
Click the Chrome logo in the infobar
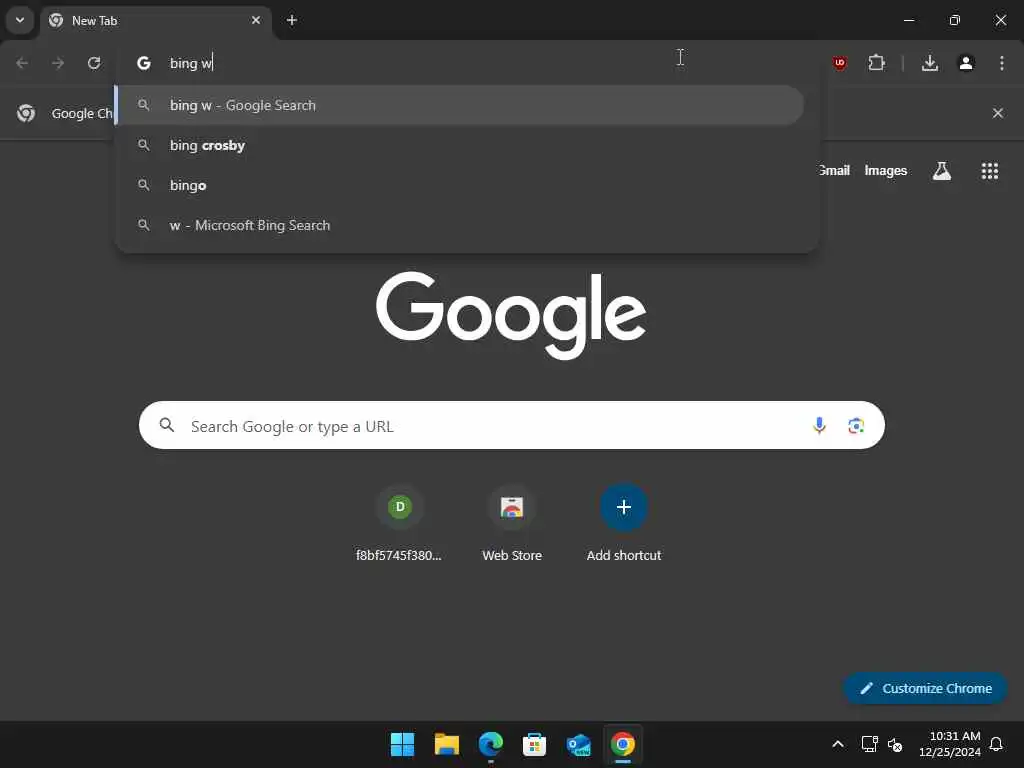[26, 113]
